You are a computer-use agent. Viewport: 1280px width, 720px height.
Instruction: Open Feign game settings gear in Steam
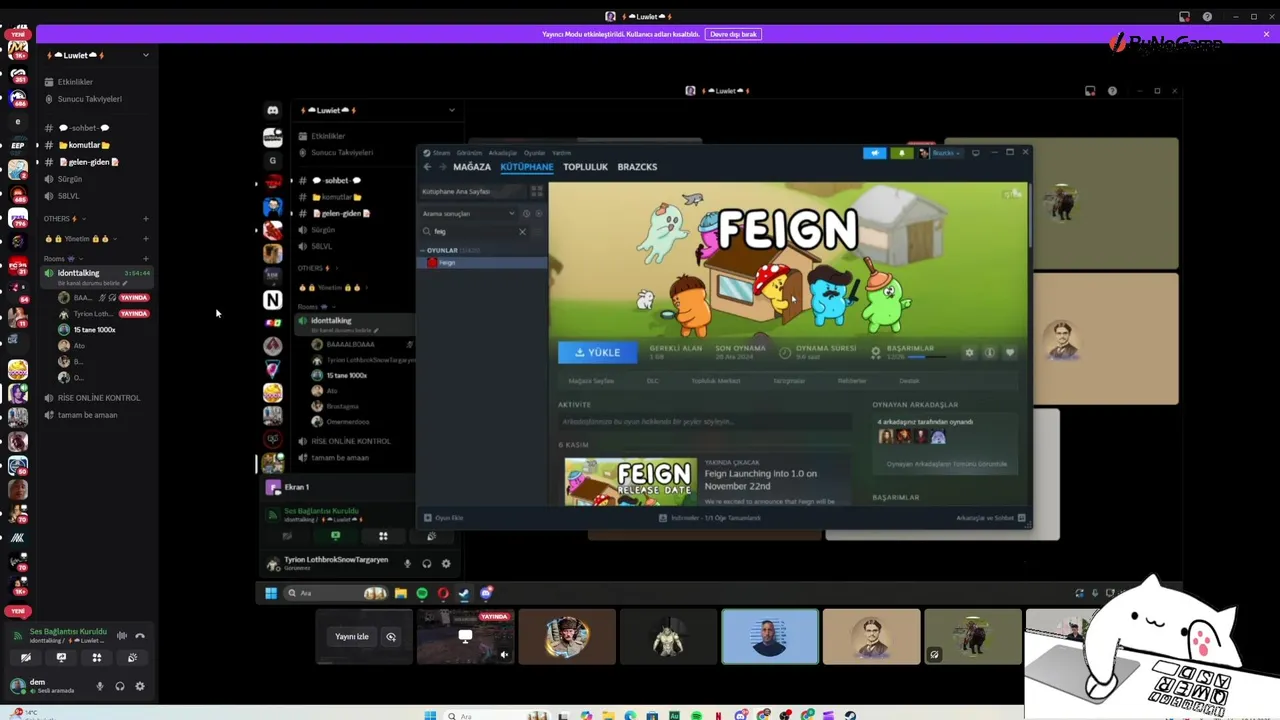tap(969, 353)
